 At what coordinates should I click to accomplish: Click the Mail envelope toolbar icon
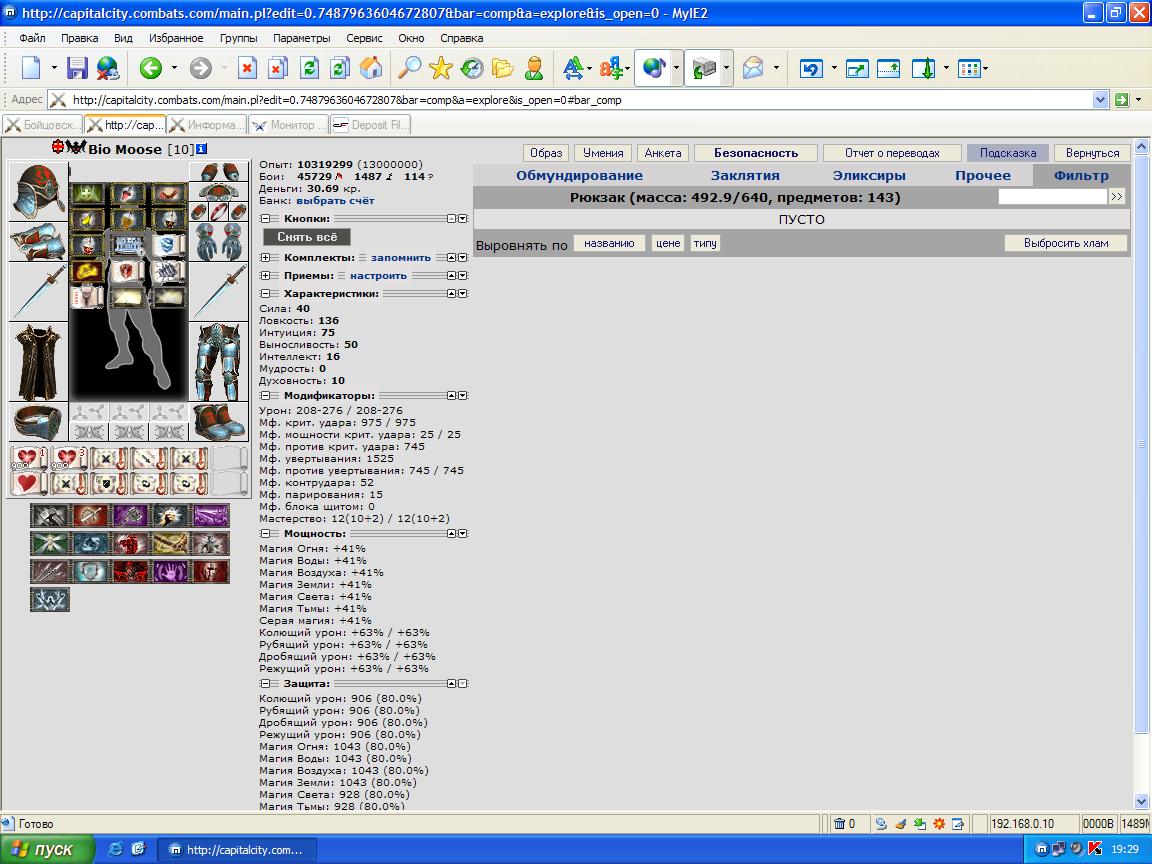753,68
